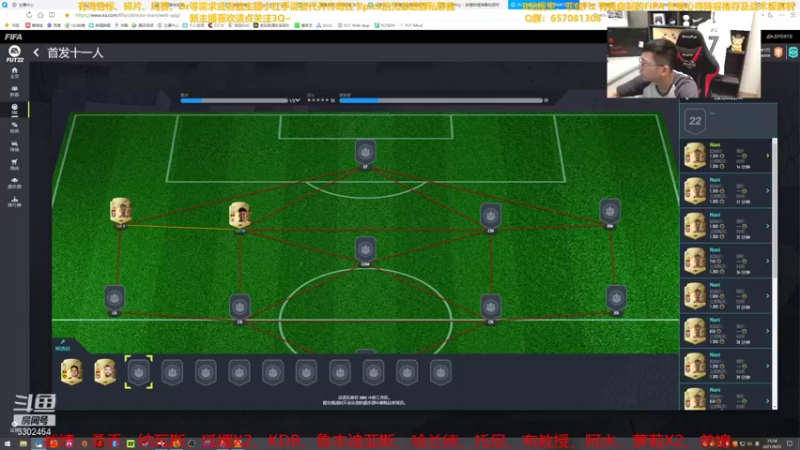Viewport: 800px width, 450px height.
Task: Open the FUT Web App bookmark
Action: [354, 25]
